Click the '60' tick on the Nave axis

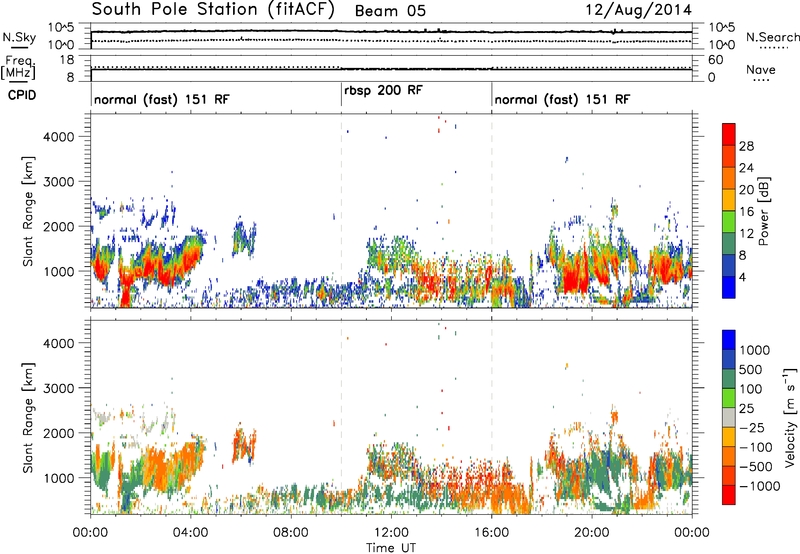point(715,60)
